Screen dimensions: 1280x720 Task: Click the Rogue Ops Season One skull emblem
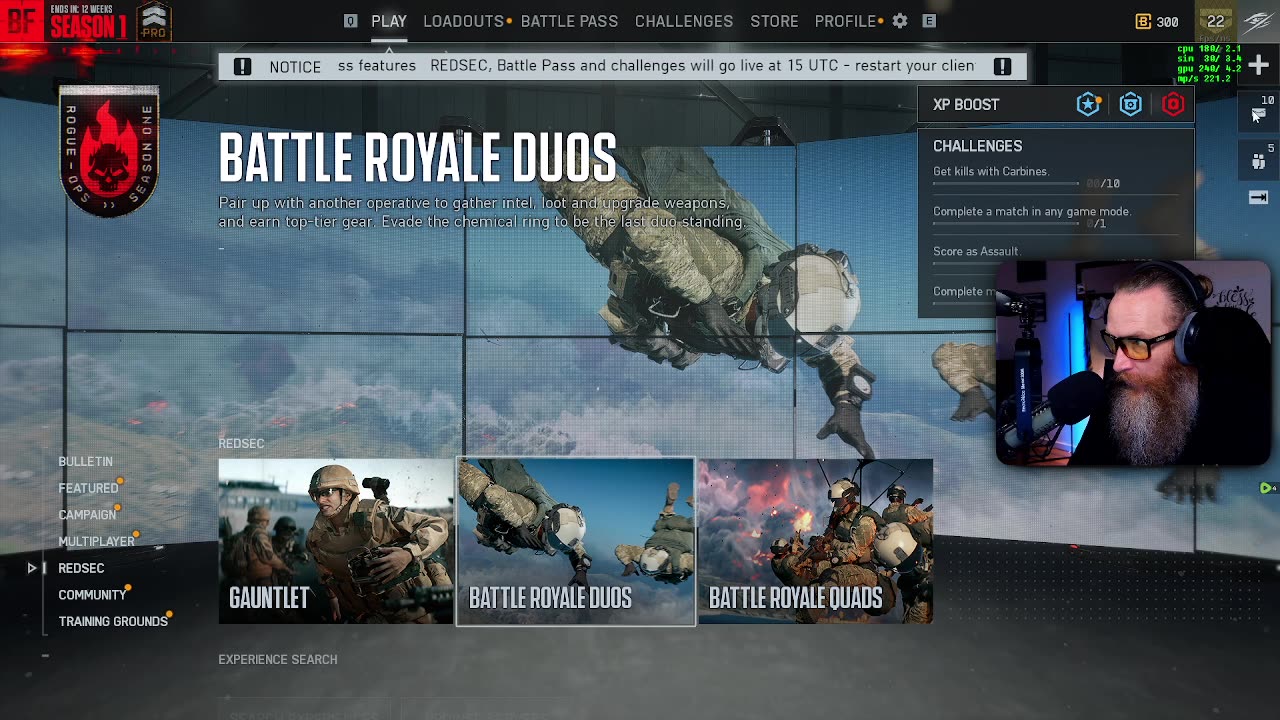(109, 151)
